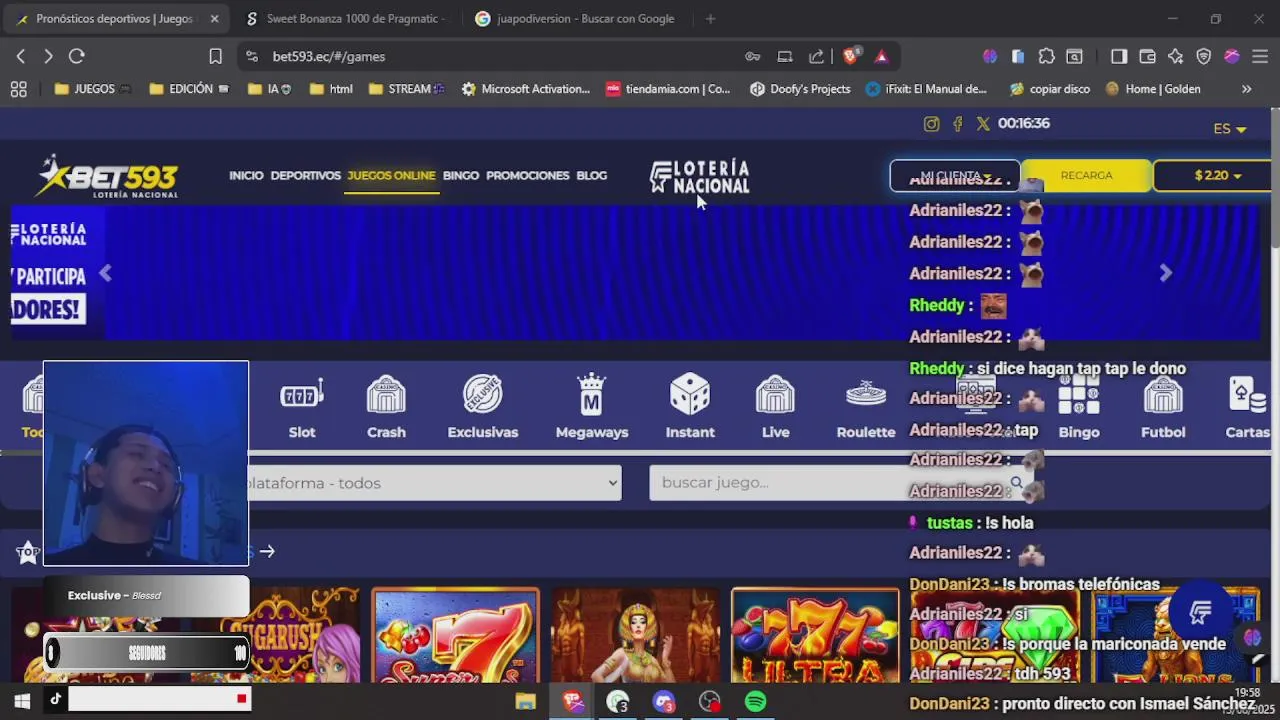
Task: Open the Super 7s game thumbnail
Action: tap(455, 636)
